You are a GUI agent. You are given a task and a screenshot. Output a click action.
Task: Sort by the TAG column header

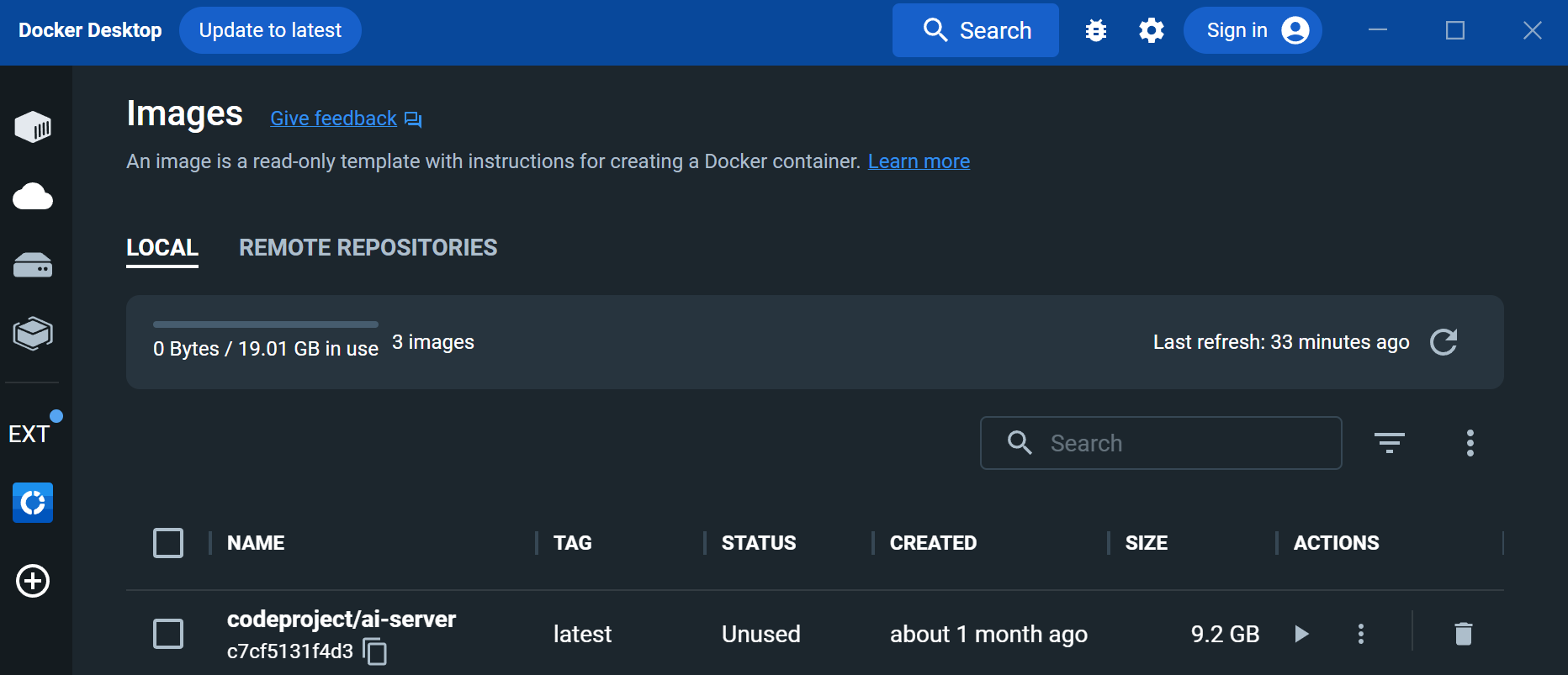[x=573, y=543]
